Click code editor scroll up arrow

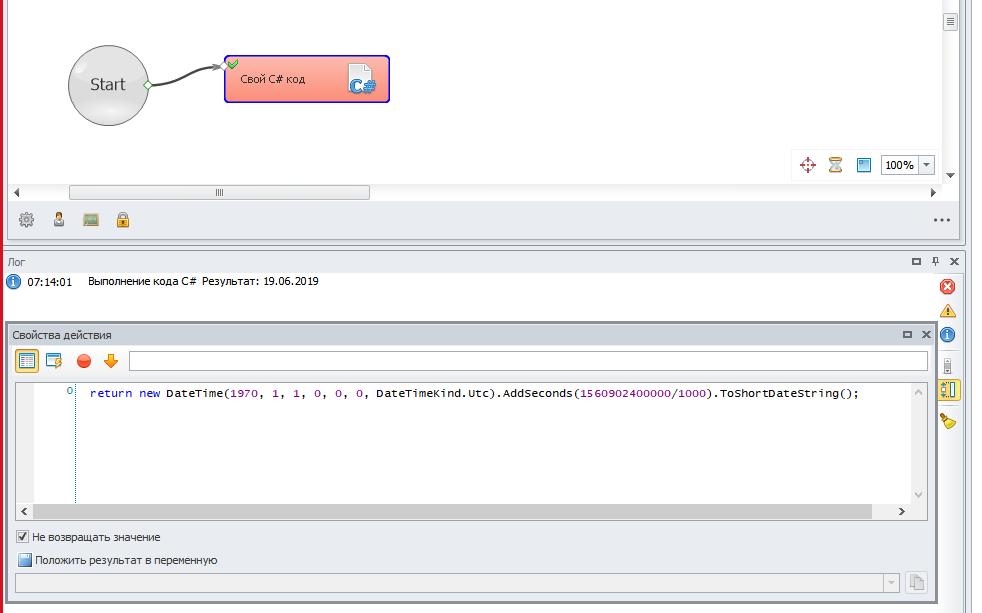point(918,393)
